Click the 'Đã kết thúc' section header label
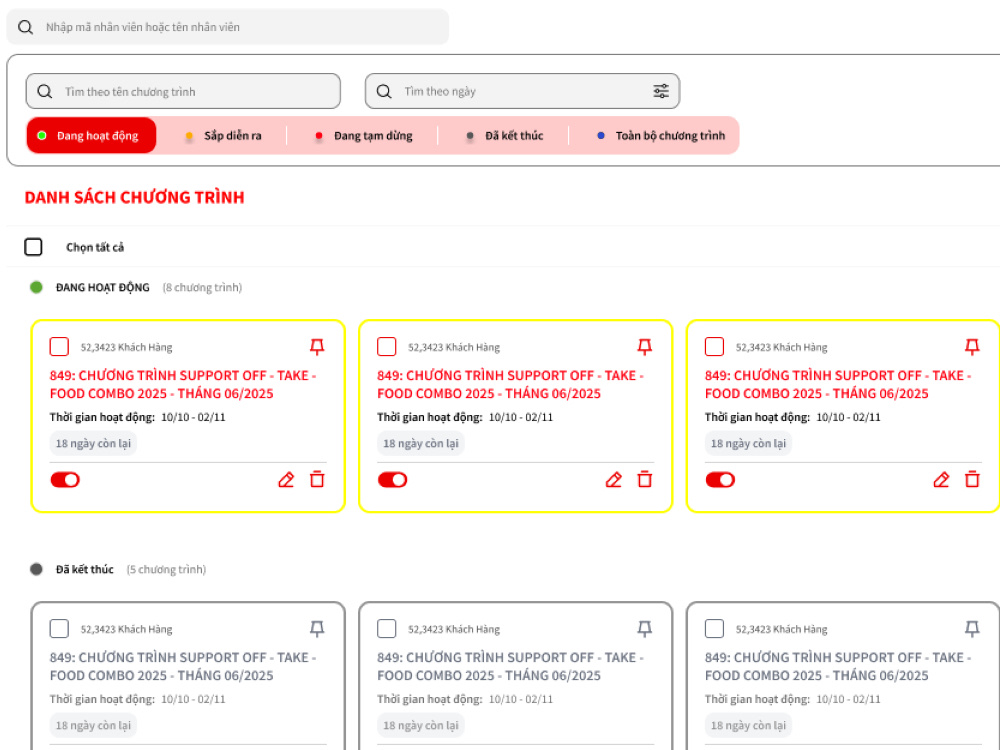The width and height of the screenshot is (1000, 750). 85,569
